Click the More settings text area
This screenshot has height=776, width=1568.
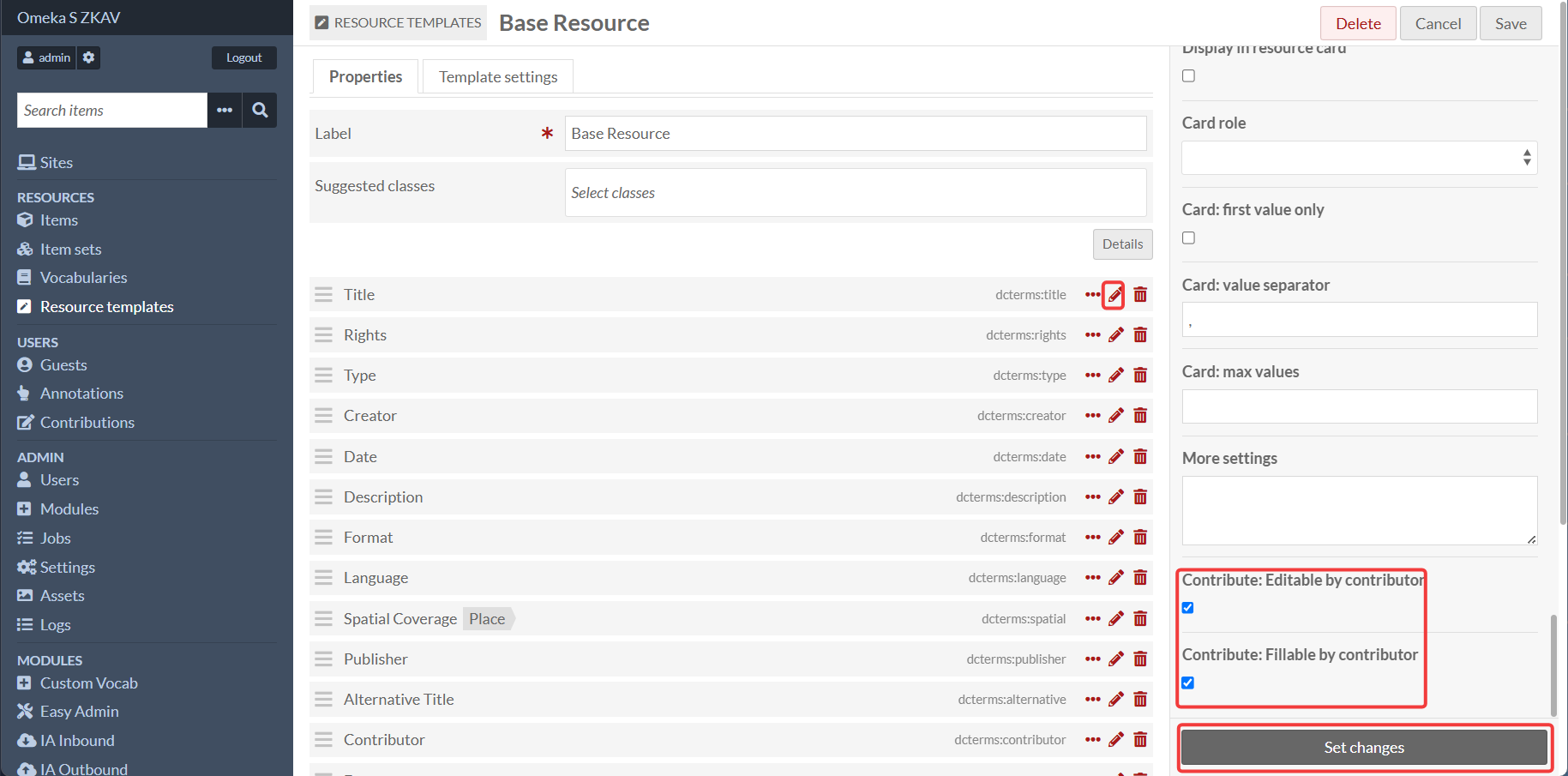click(x=1360, y=511)
